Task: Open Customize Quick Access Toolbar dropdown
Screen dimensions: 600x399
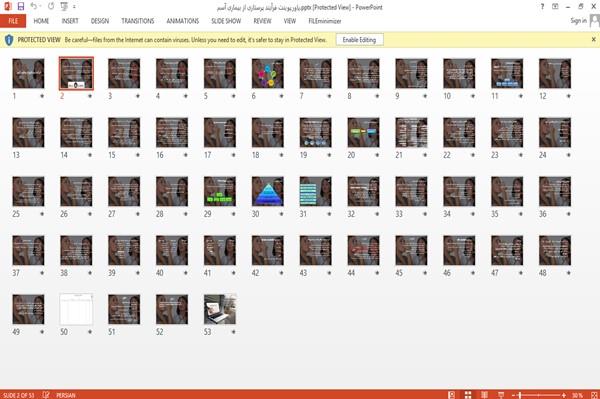Action: 74,7
